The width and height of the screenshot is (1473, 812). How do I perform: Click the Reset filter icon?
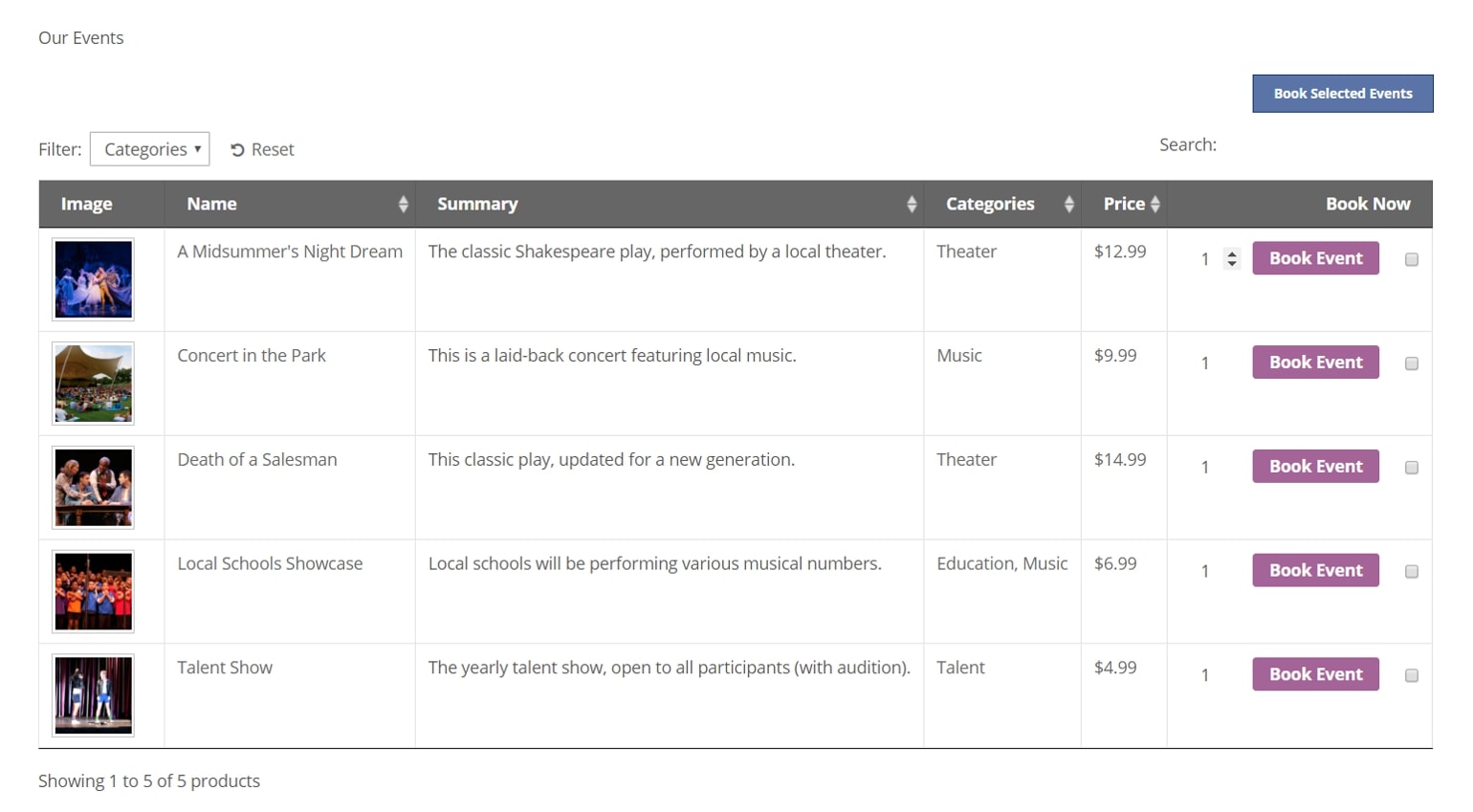pos(237,150)
